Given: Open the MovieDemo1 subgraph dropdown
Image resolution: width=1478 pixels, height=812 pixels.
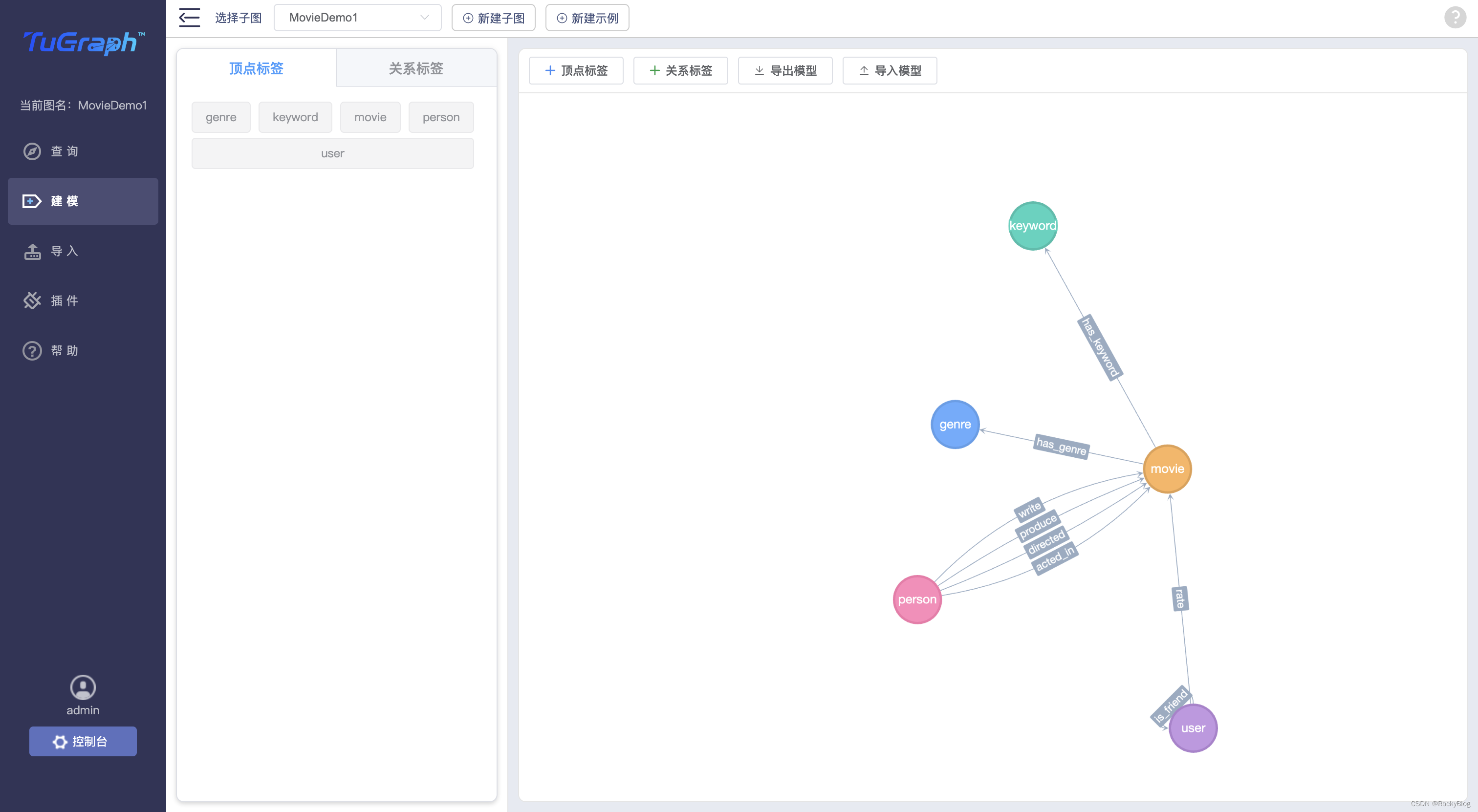Looking at the screenshot, I should point(357,18).
